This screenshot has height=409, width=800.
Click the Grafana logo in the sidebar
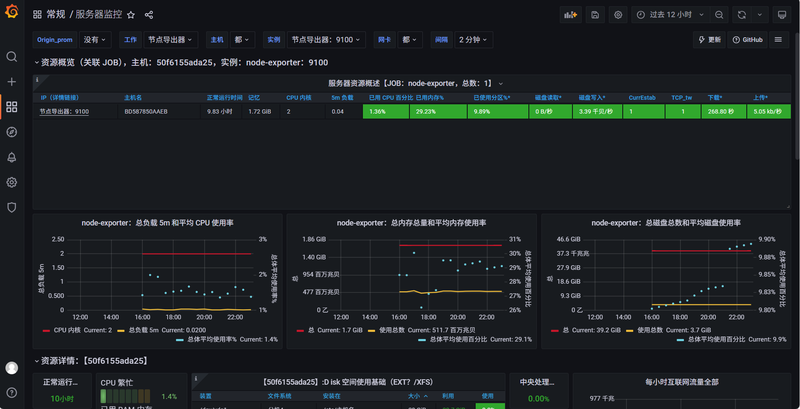pyautogui.click(x=12, y=13)
